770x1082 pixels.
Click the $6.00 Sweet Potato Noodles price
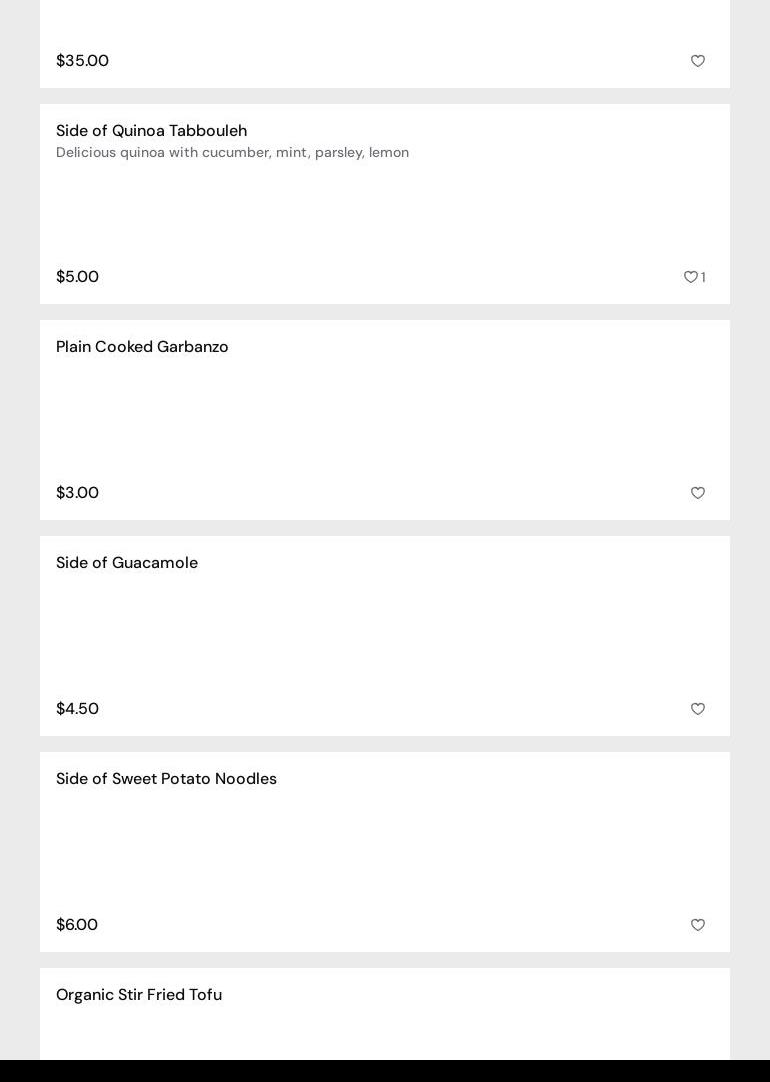pos(77,925)
